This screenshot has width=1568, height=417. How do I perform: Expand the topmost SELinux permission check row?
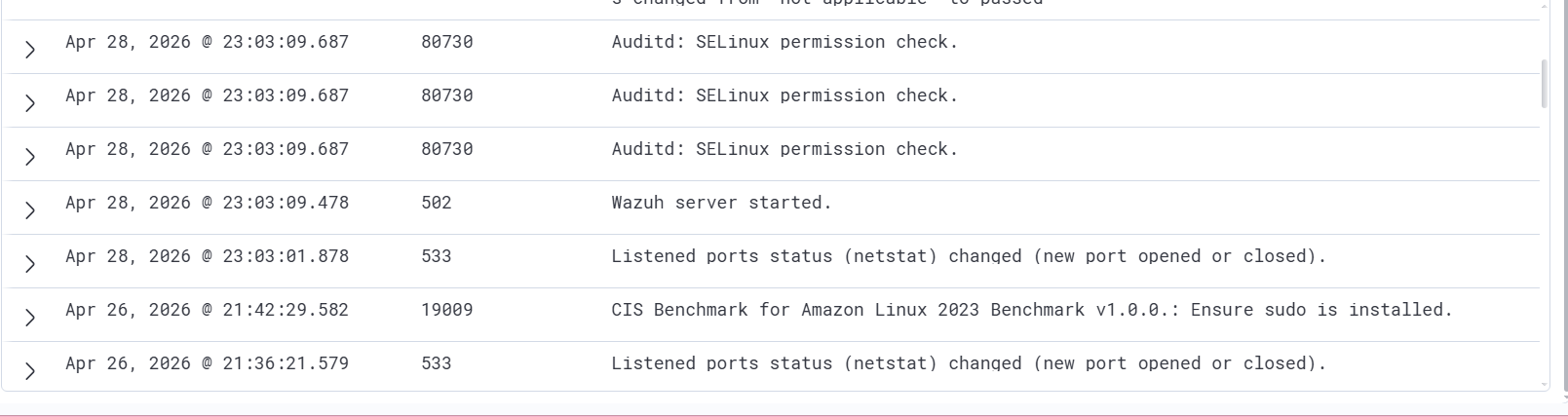tap(30, 50)
